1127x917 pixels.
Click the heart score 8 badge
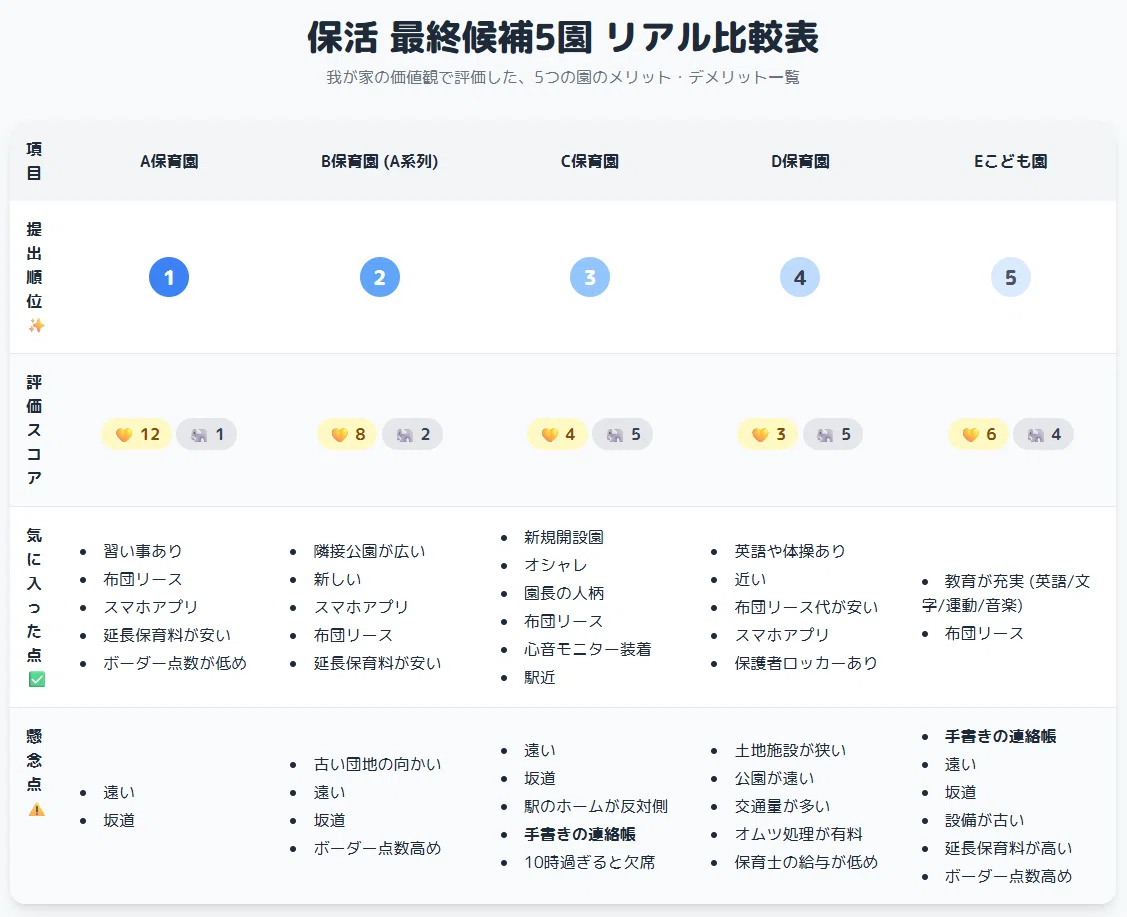(x=347, y=434)
